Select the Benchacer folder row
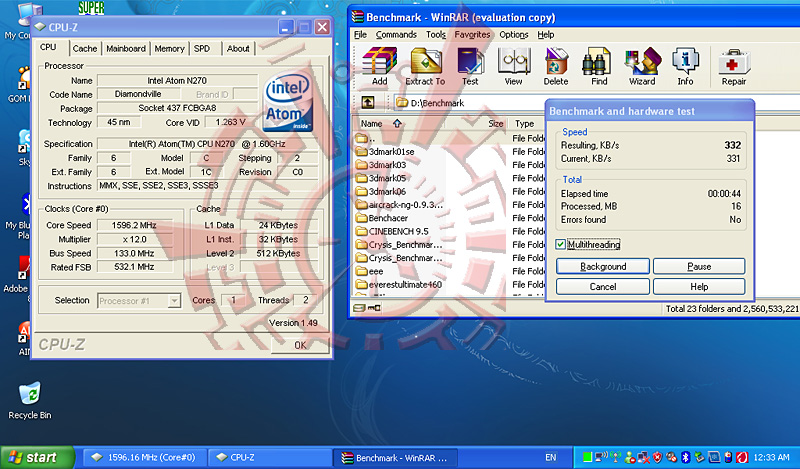 pyautogui.click(x=382, y=218)
